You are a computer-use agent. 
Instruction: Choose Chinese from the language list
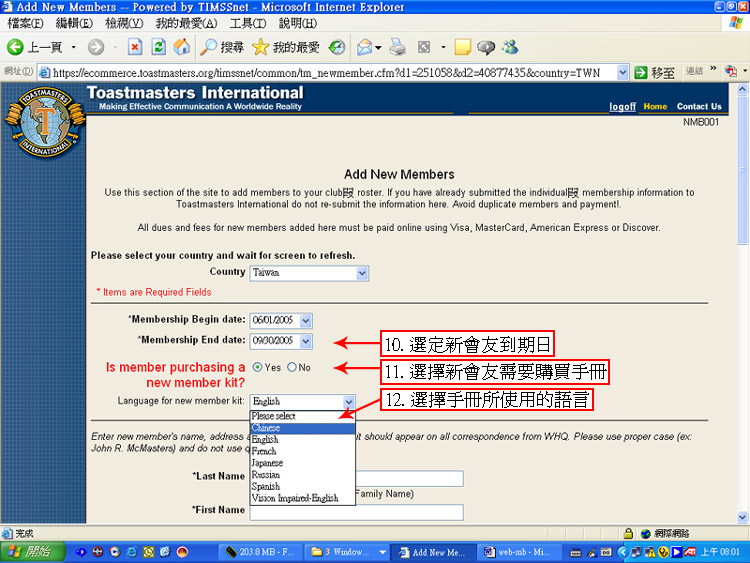click(x=267, y=428)
